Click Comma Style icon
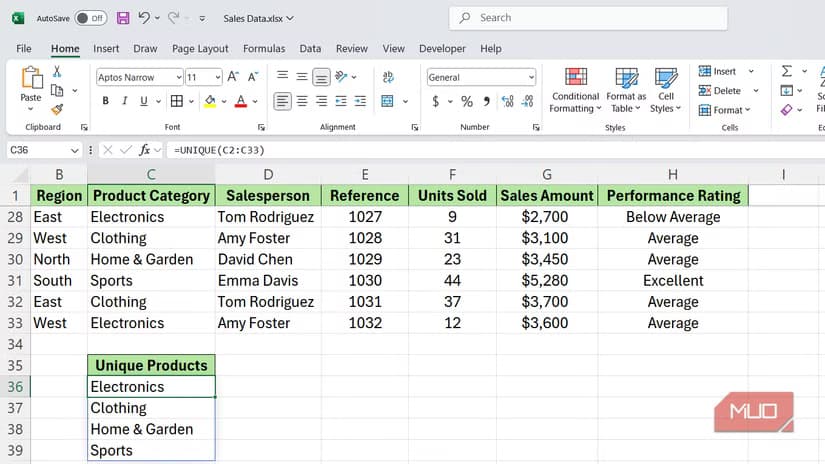This screenshot has height=464, width=825. tap(487, 101)
